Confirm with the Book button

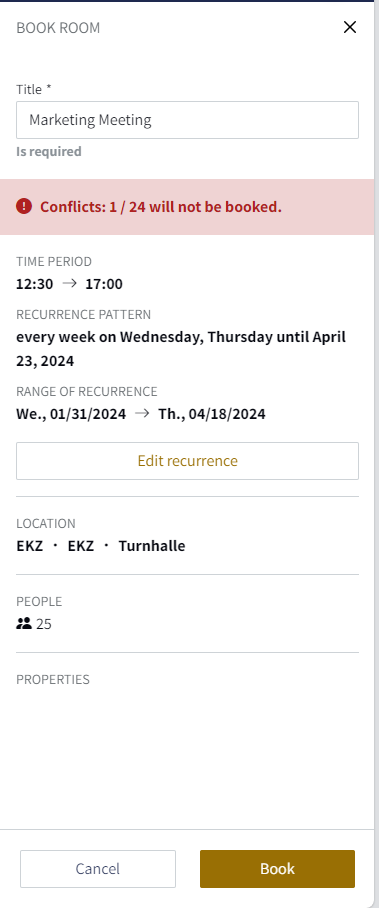tap(277, 869)
